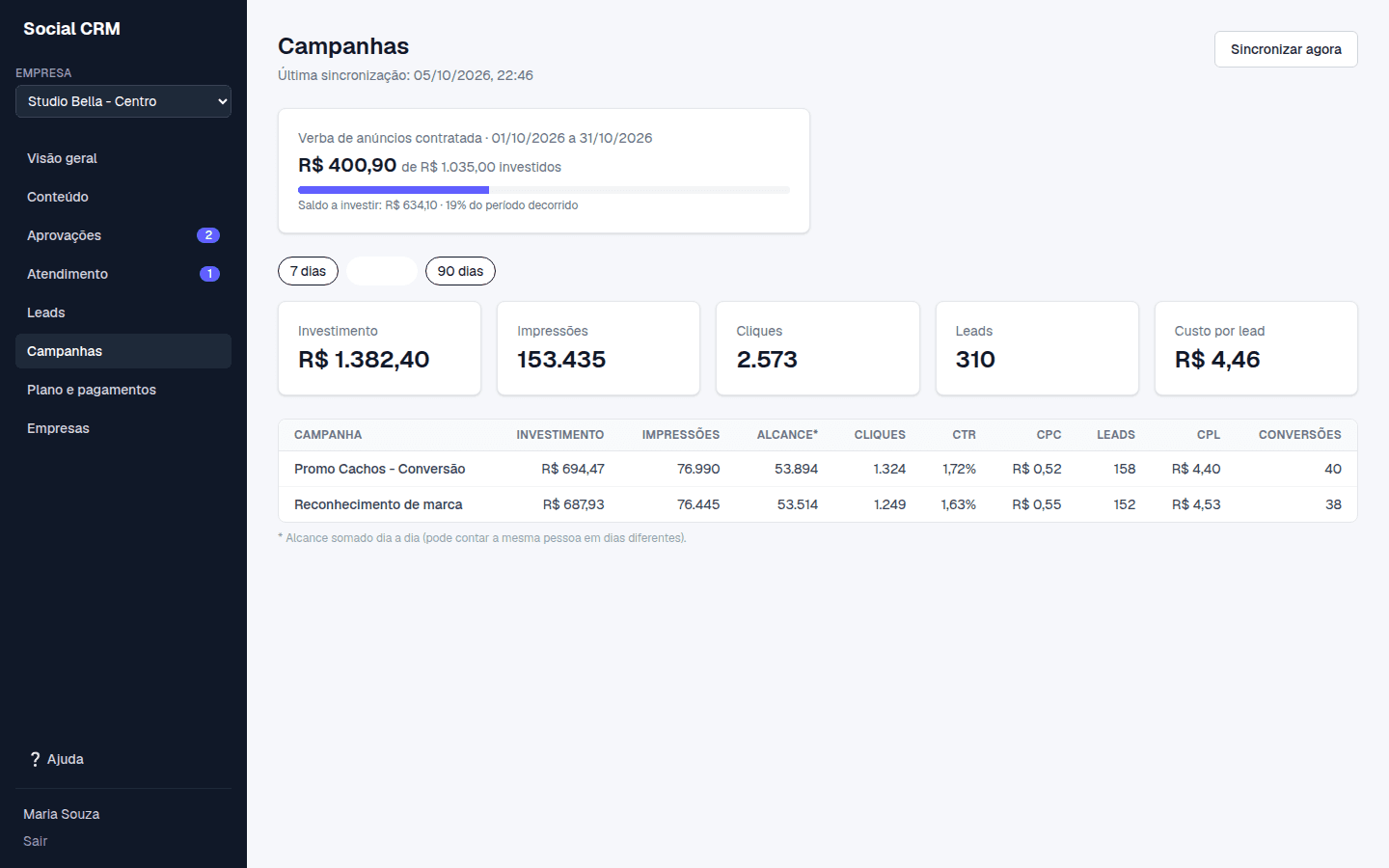Select the Reconhecimento de marca campaign row

(x=818, y=504)
